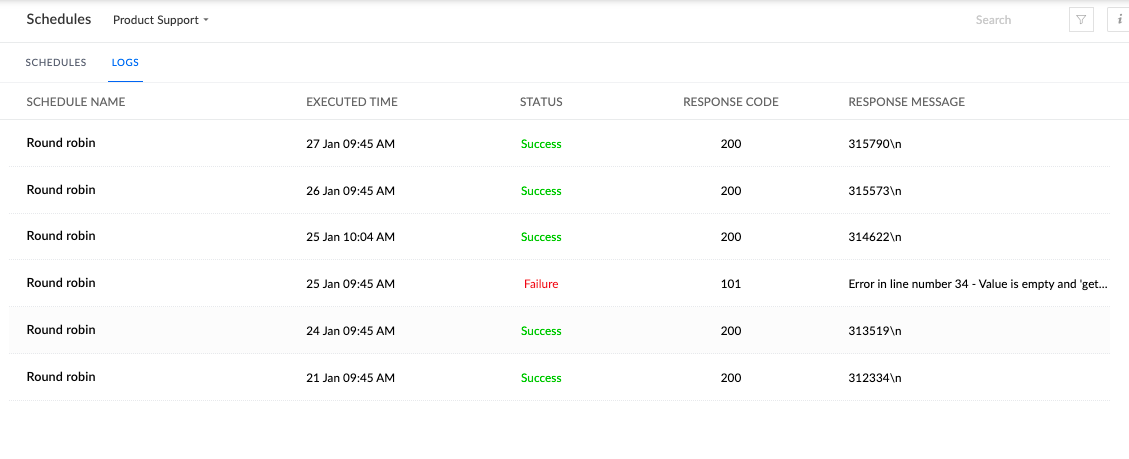
Task: Click the 101 response code
Action: coord(730,284)
